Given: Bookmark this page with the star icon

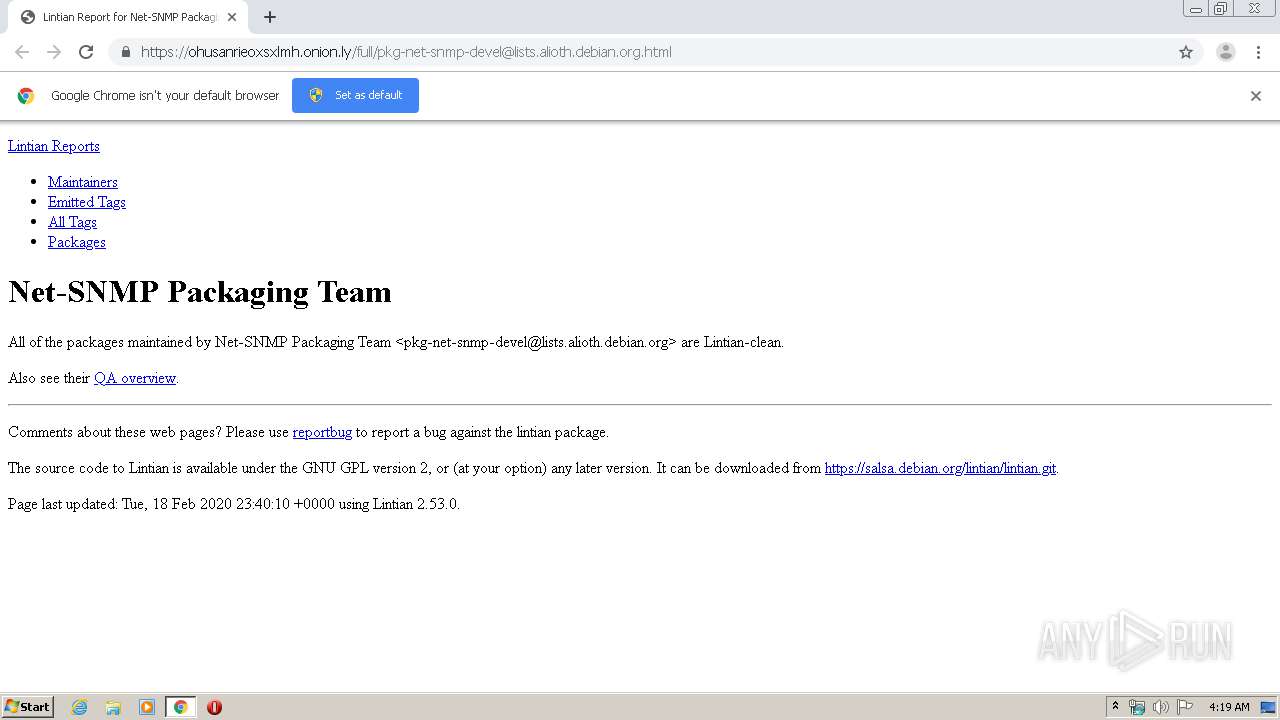Looking at the screenshot, I should click(x=1186, y=52).
